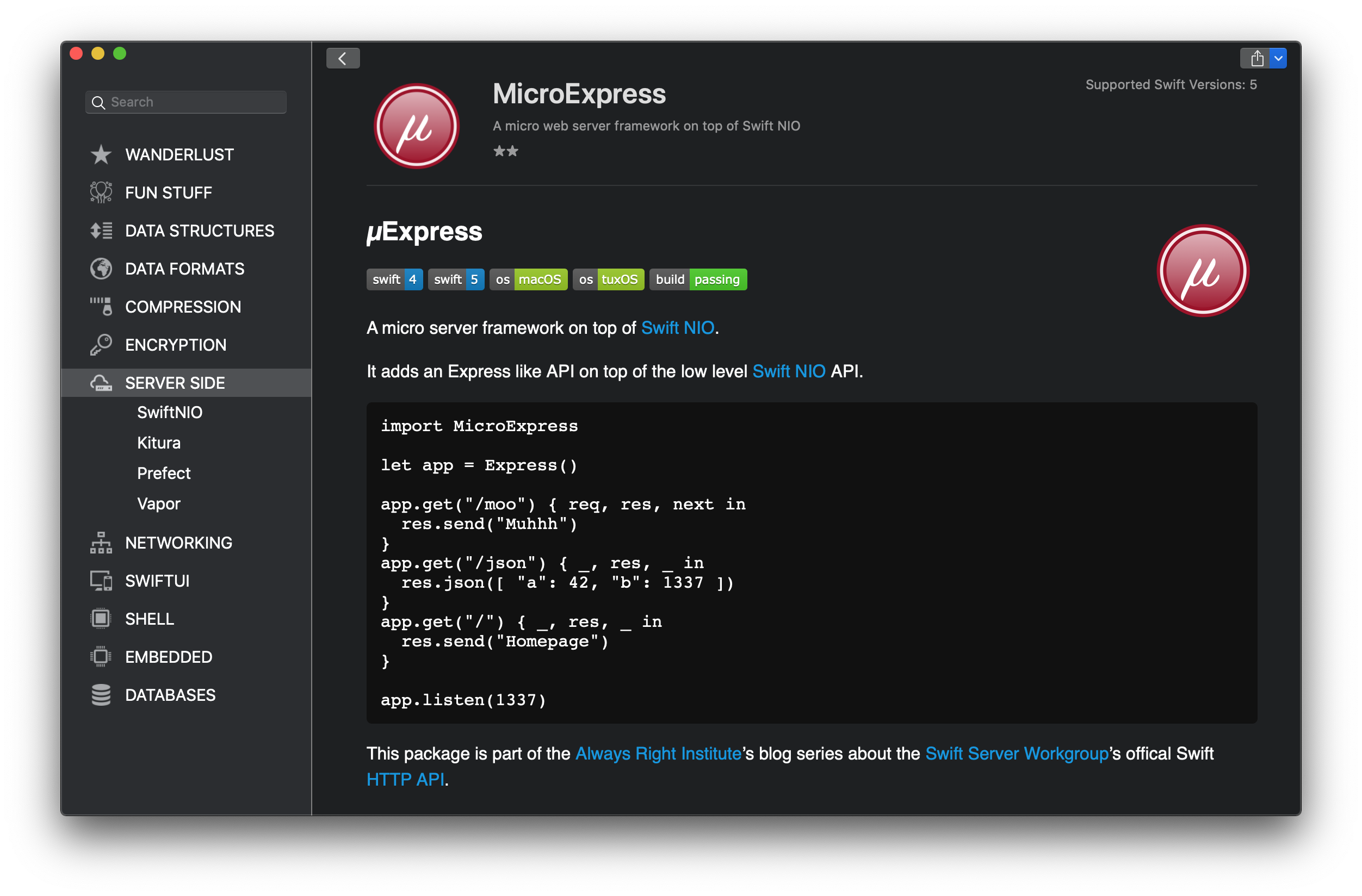
Task: Click the Embedded chip icon
Action: [101, 657]
